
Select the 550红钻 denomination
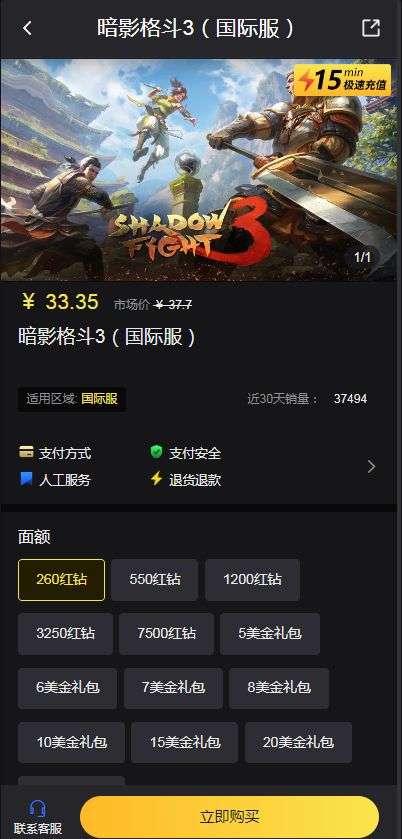coord(155,579)
